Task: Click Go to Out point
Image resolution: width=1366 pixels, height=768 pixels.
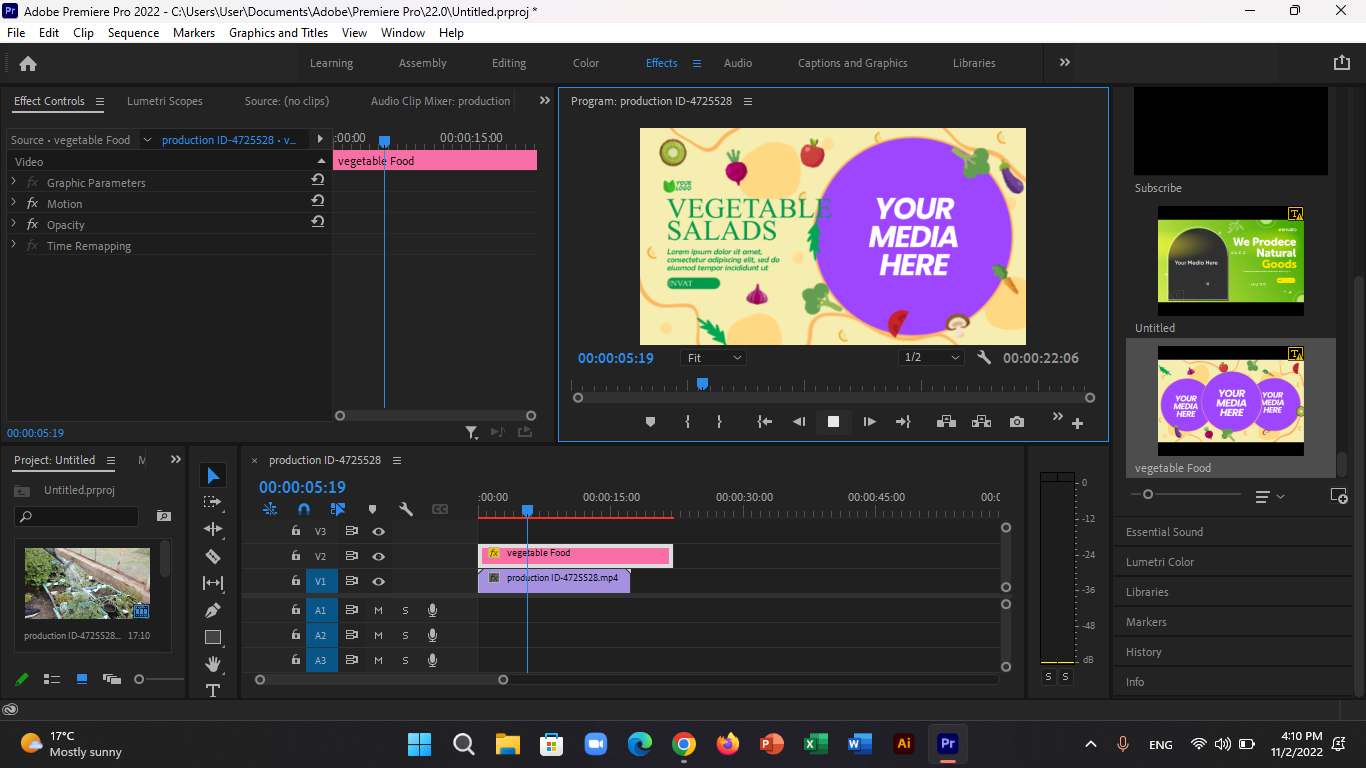Action: (903, 422)
